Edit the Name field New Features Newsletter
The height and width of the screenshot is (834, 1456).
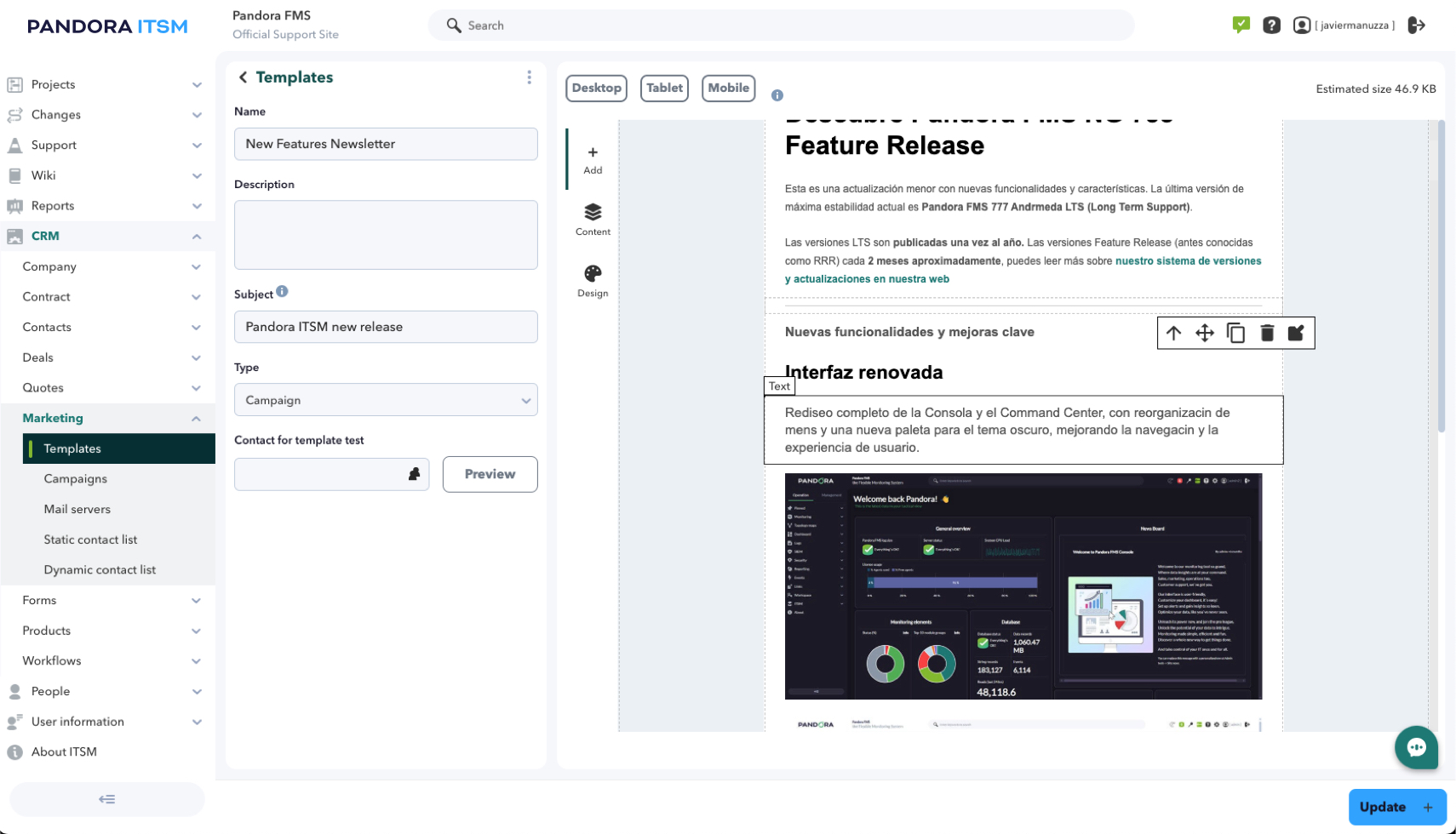click(x=386, y=144)
